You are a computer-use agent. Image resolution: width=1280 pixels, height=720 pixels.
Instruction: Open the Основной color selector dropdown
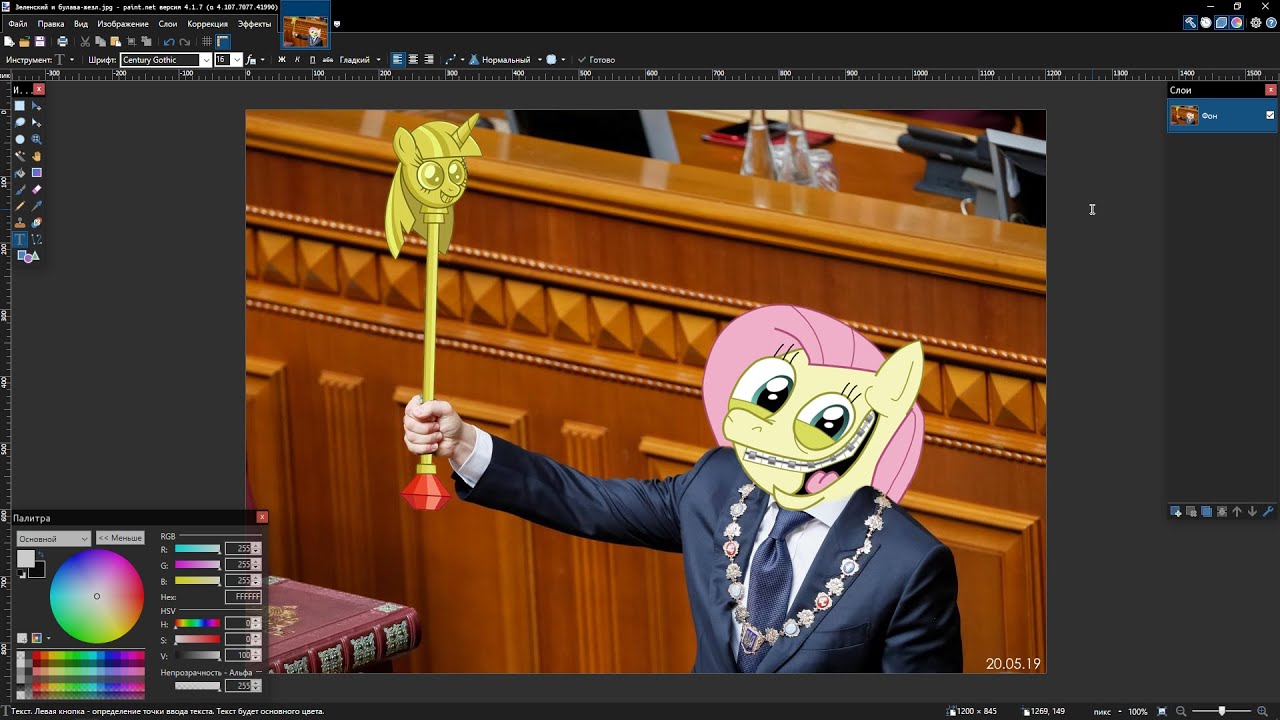pyautogui.click(x=53, y=539)
